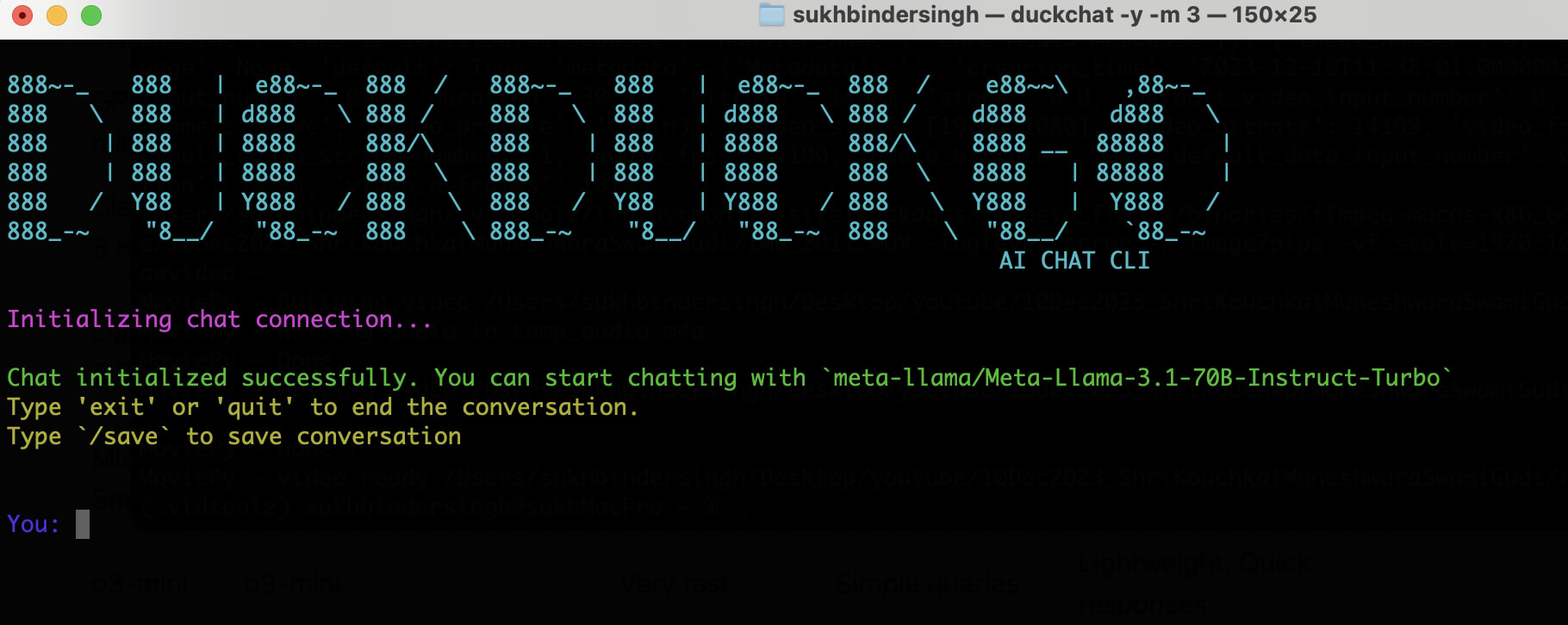Click the 'AI CHAT CLI' subtitle text

click(x=1074, y=261)
